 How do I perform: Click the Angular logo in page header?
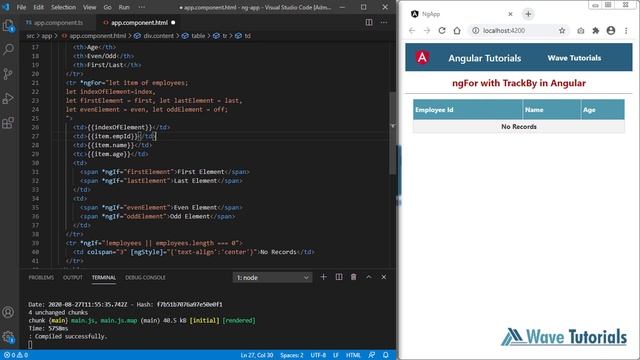[422, 58]
